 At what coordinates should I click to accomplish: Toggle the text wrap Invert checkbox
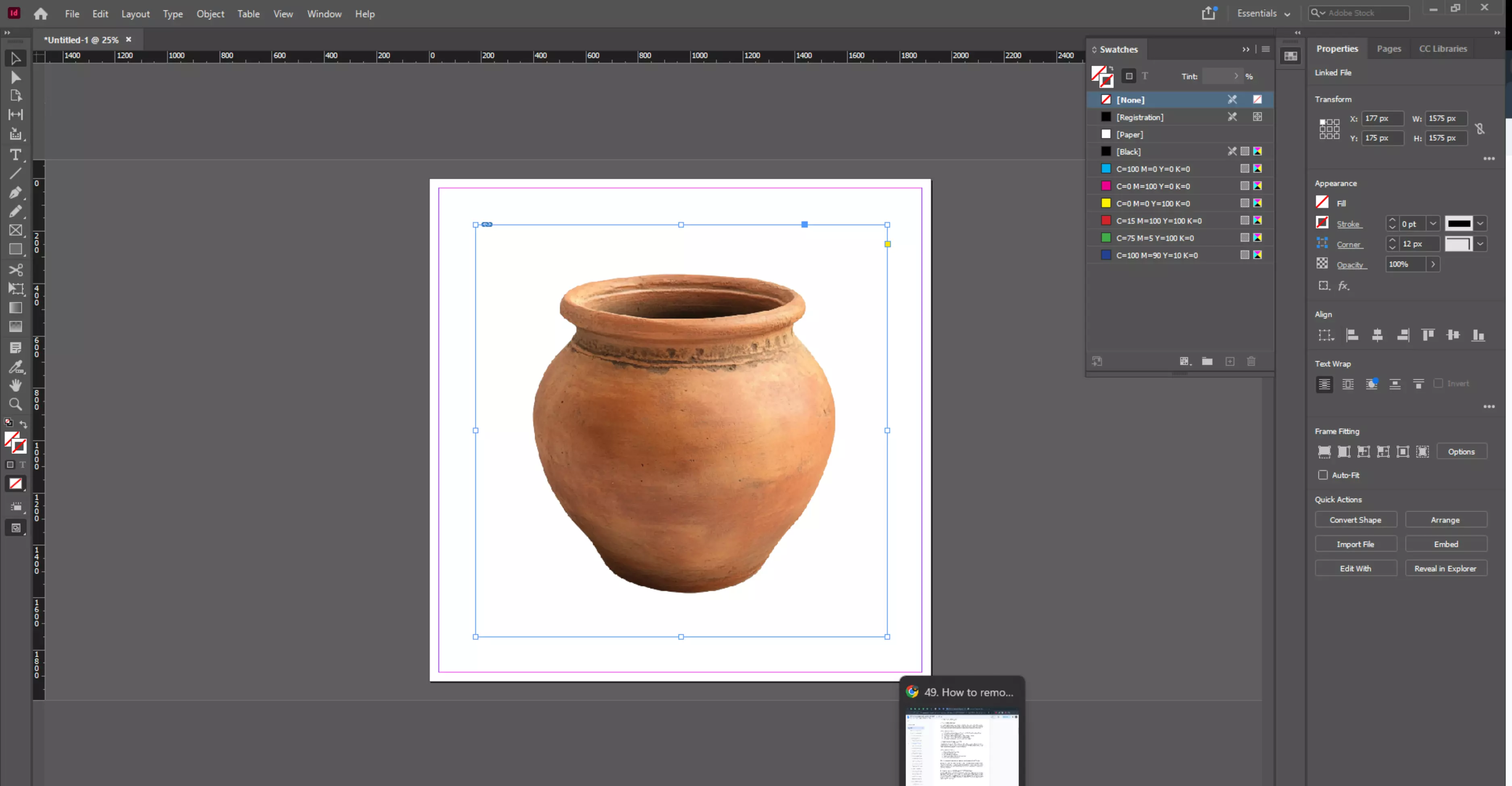1438,384
